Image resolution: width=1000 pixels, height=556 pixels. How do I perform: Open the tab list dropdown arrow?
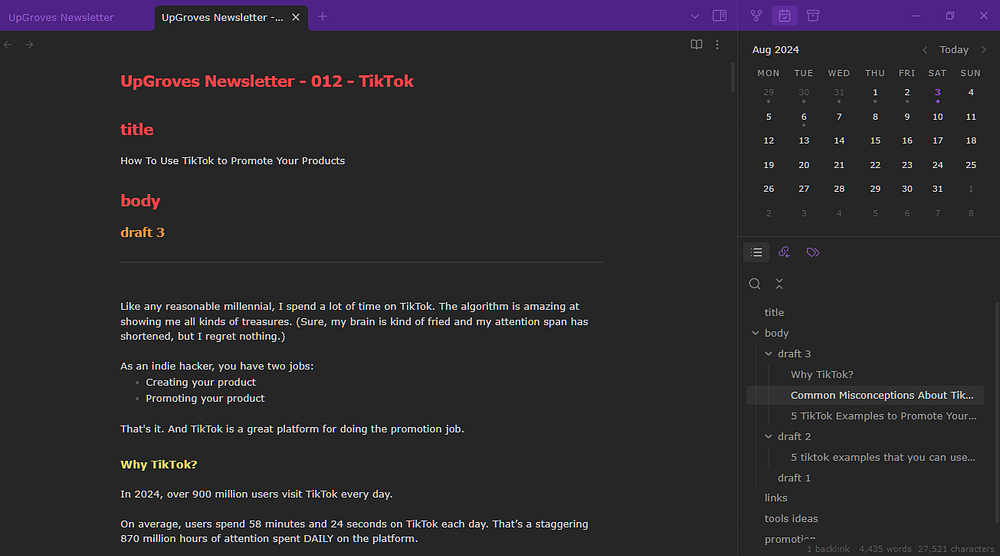(695, 17)
